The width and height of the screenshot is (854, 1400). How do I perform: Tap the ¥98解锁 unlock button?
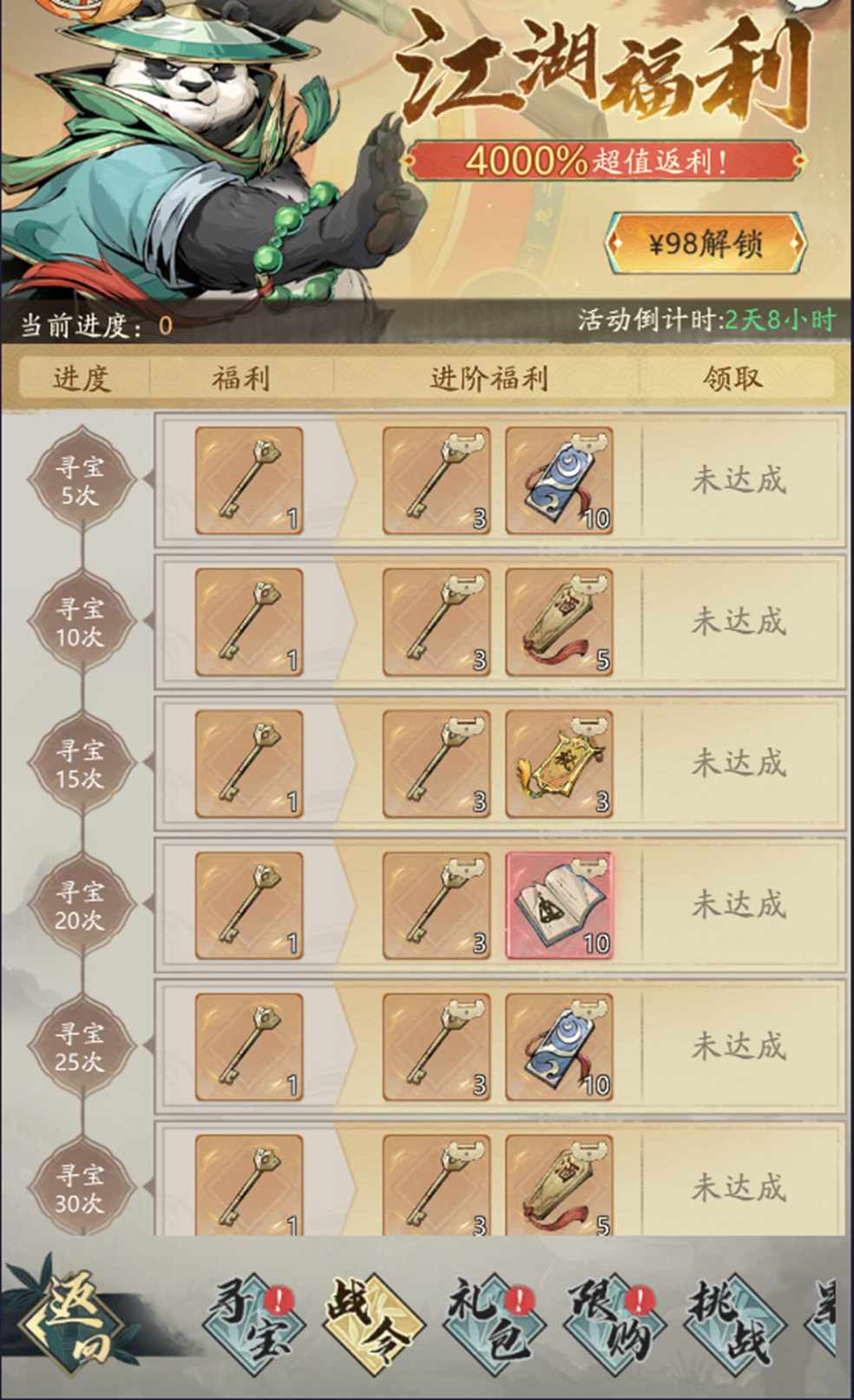[706, 243]
